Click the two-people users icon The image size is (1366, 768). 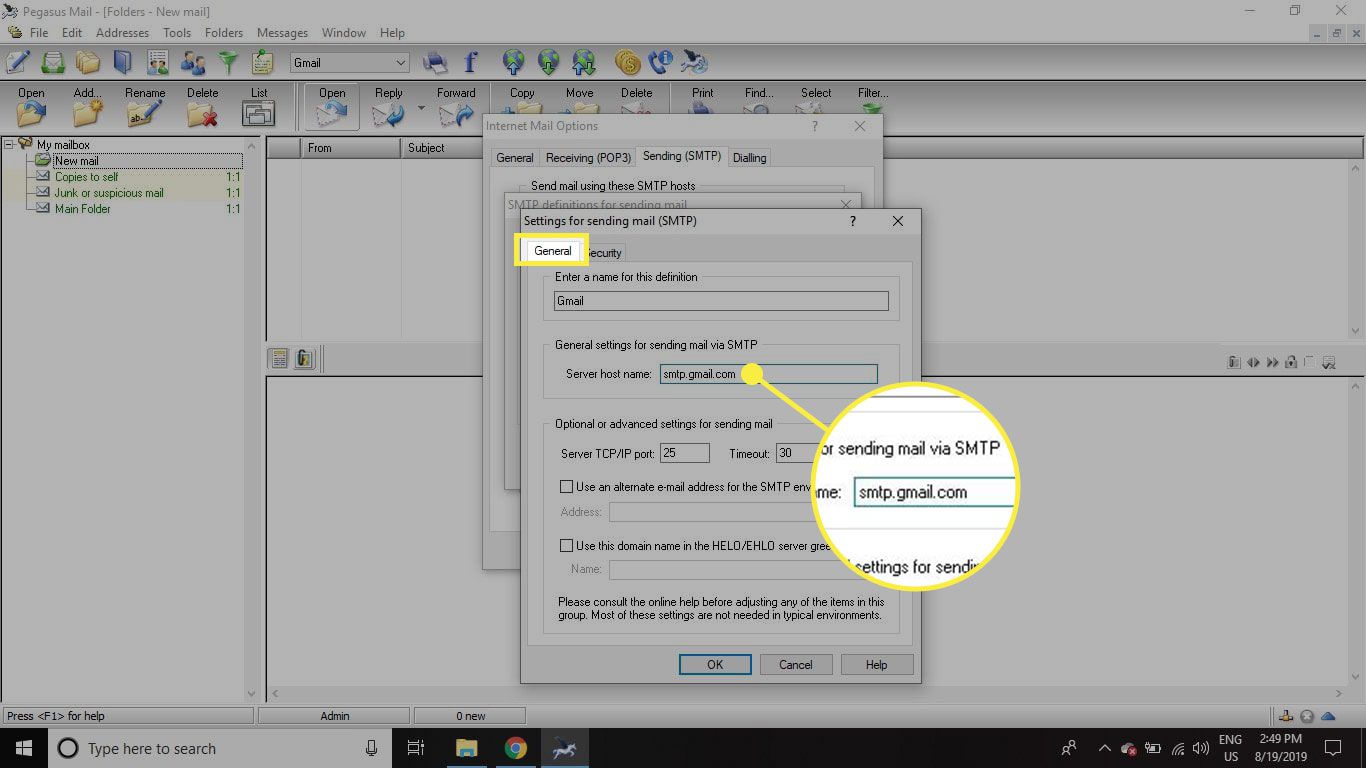tap(193, 62)
